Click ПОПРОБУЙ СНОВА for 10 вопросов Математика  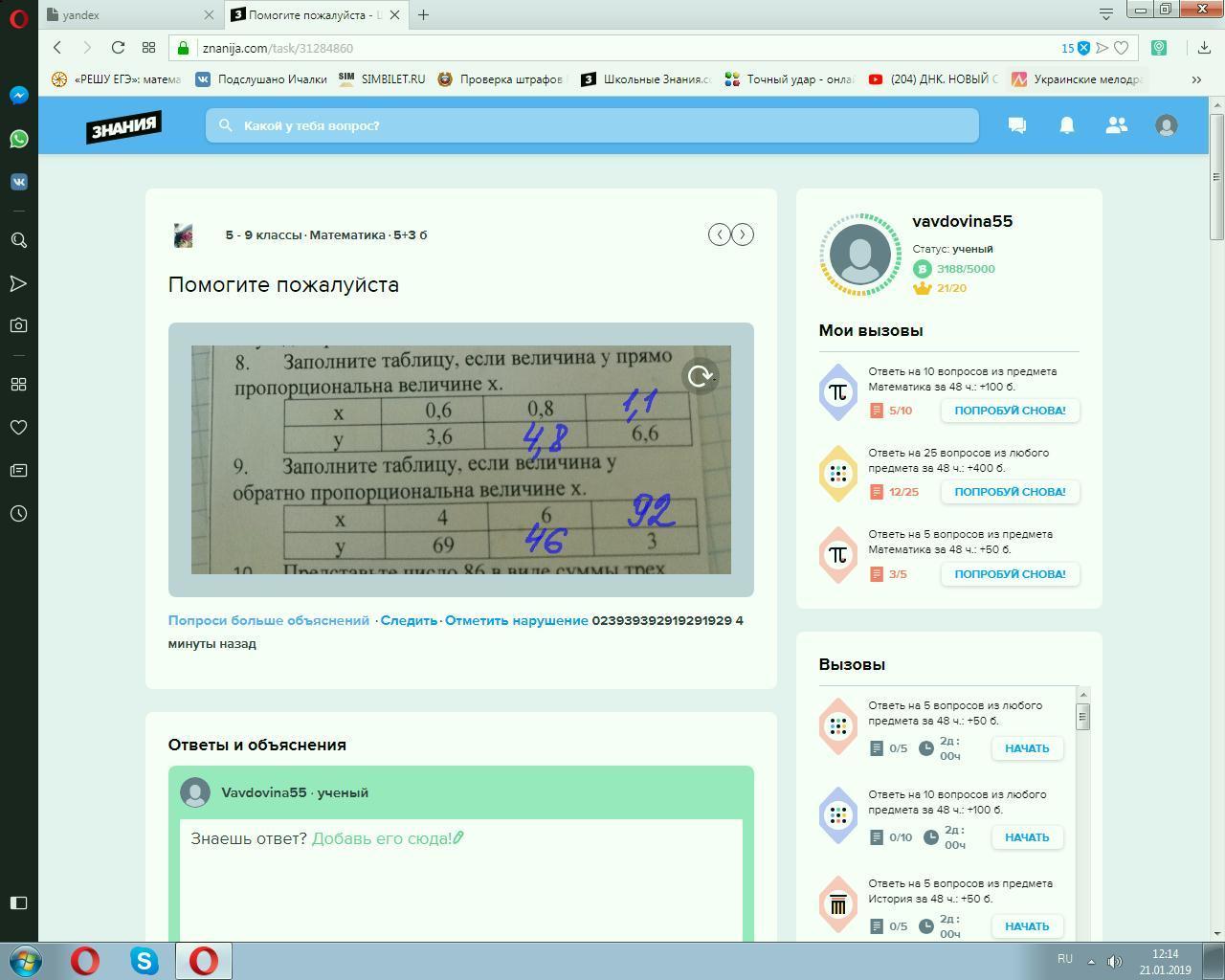1010,411
